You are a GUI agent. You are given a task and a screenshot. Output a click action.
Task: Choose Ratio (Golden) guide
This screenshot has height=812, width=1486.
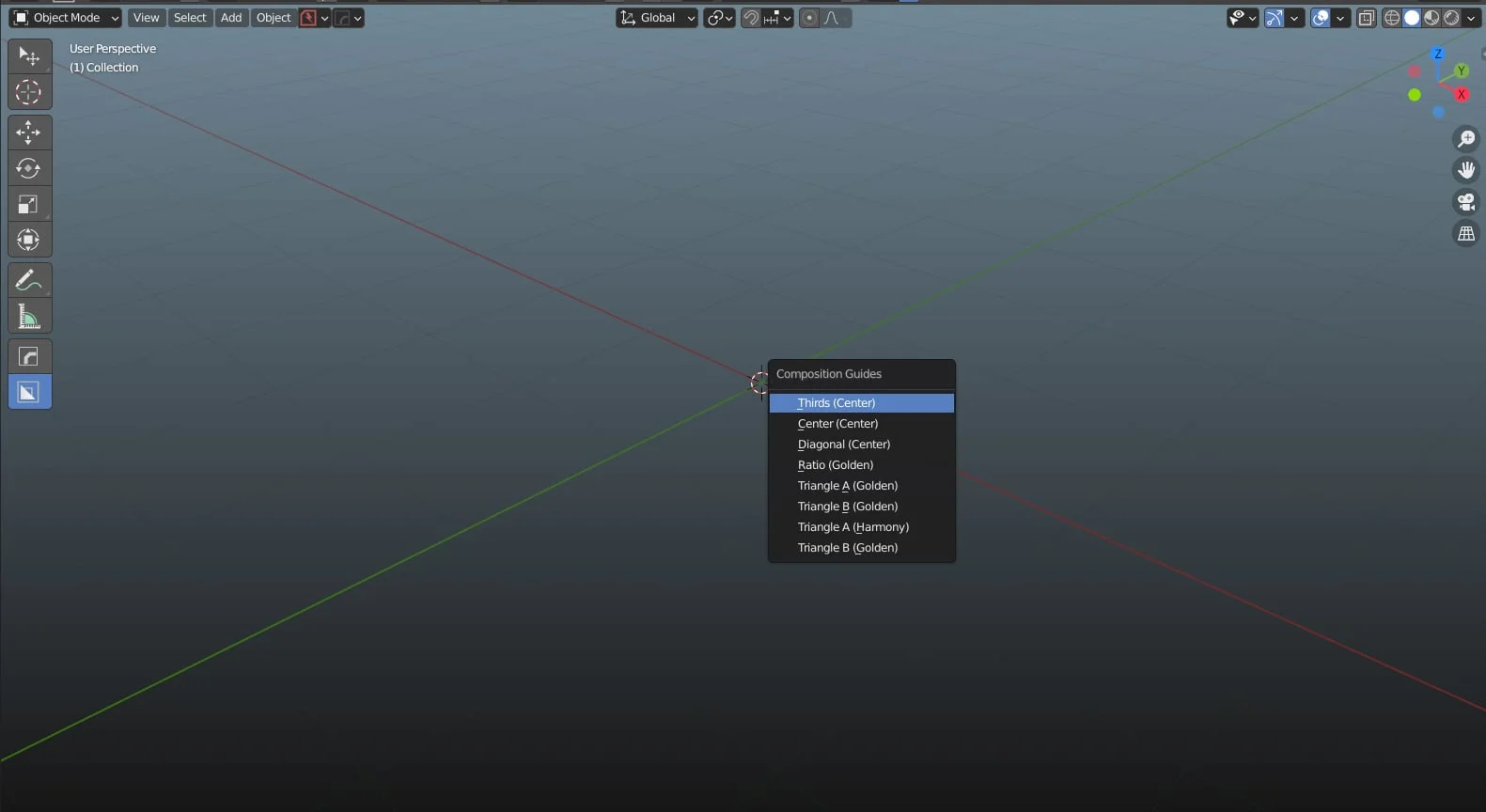862,465
